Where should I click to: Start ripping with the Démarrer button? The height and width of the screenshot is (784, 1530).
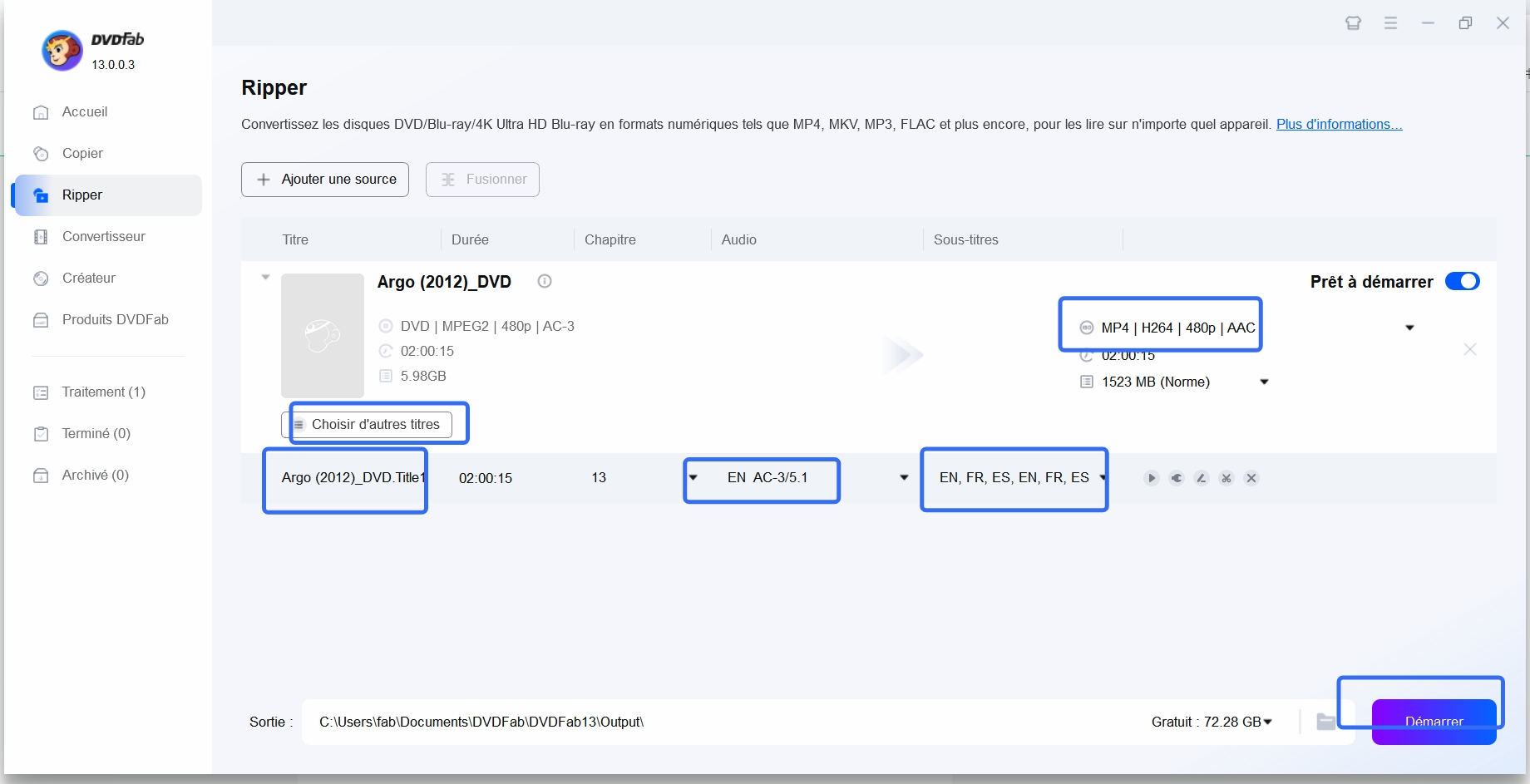click(x=1434, y=722)
